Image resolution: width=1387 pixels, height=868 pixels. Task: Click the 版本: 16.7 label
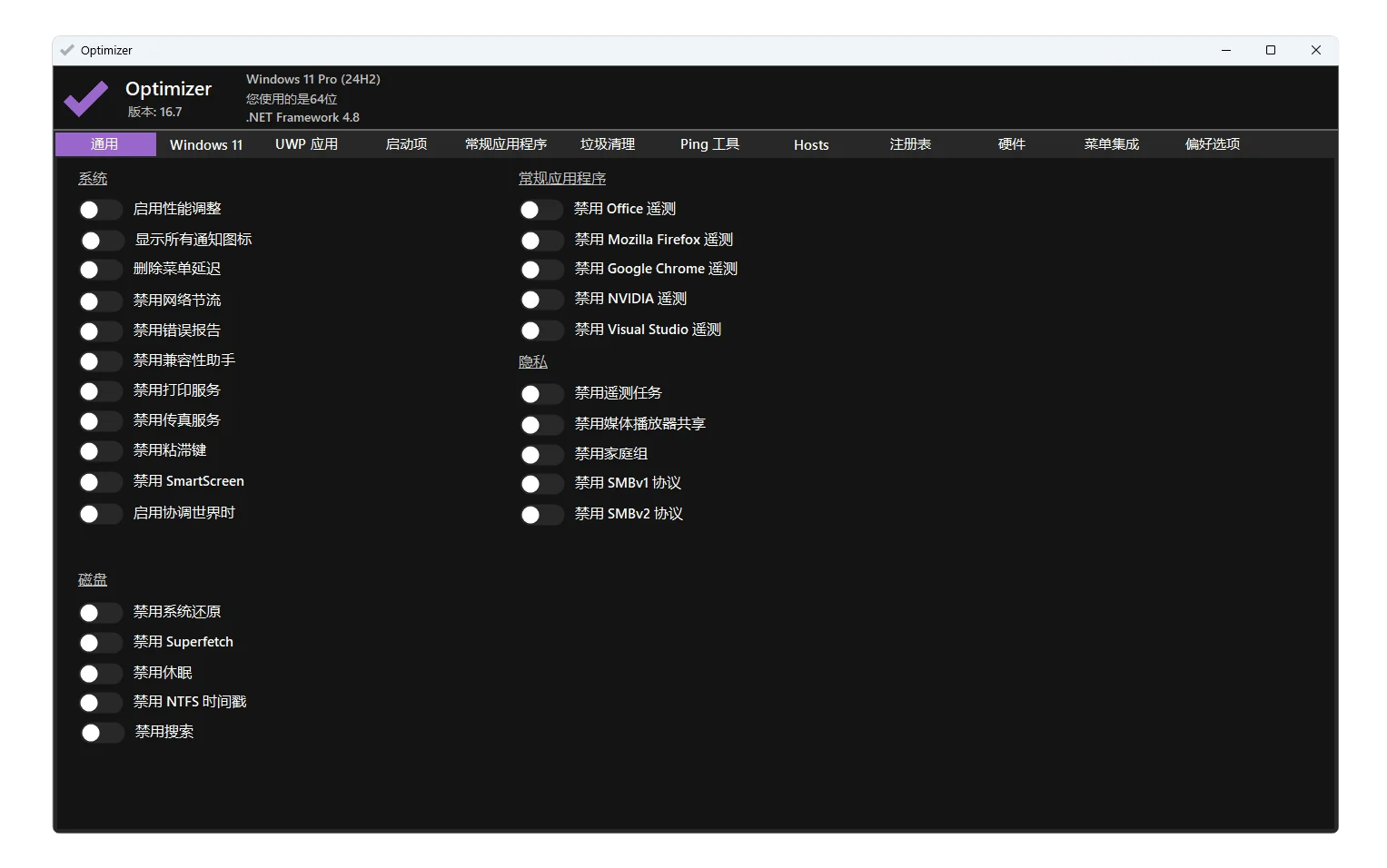click(154, 113)
